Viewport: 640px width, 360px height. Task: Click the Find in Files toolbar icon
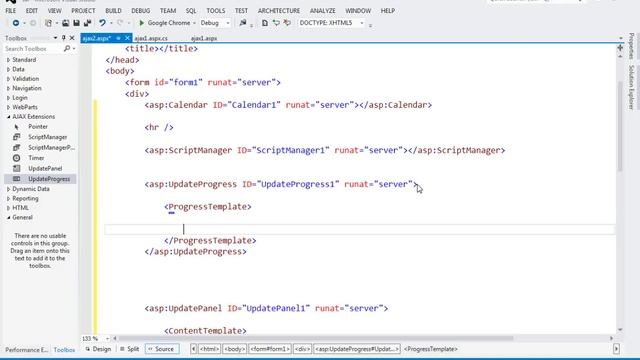243,23
